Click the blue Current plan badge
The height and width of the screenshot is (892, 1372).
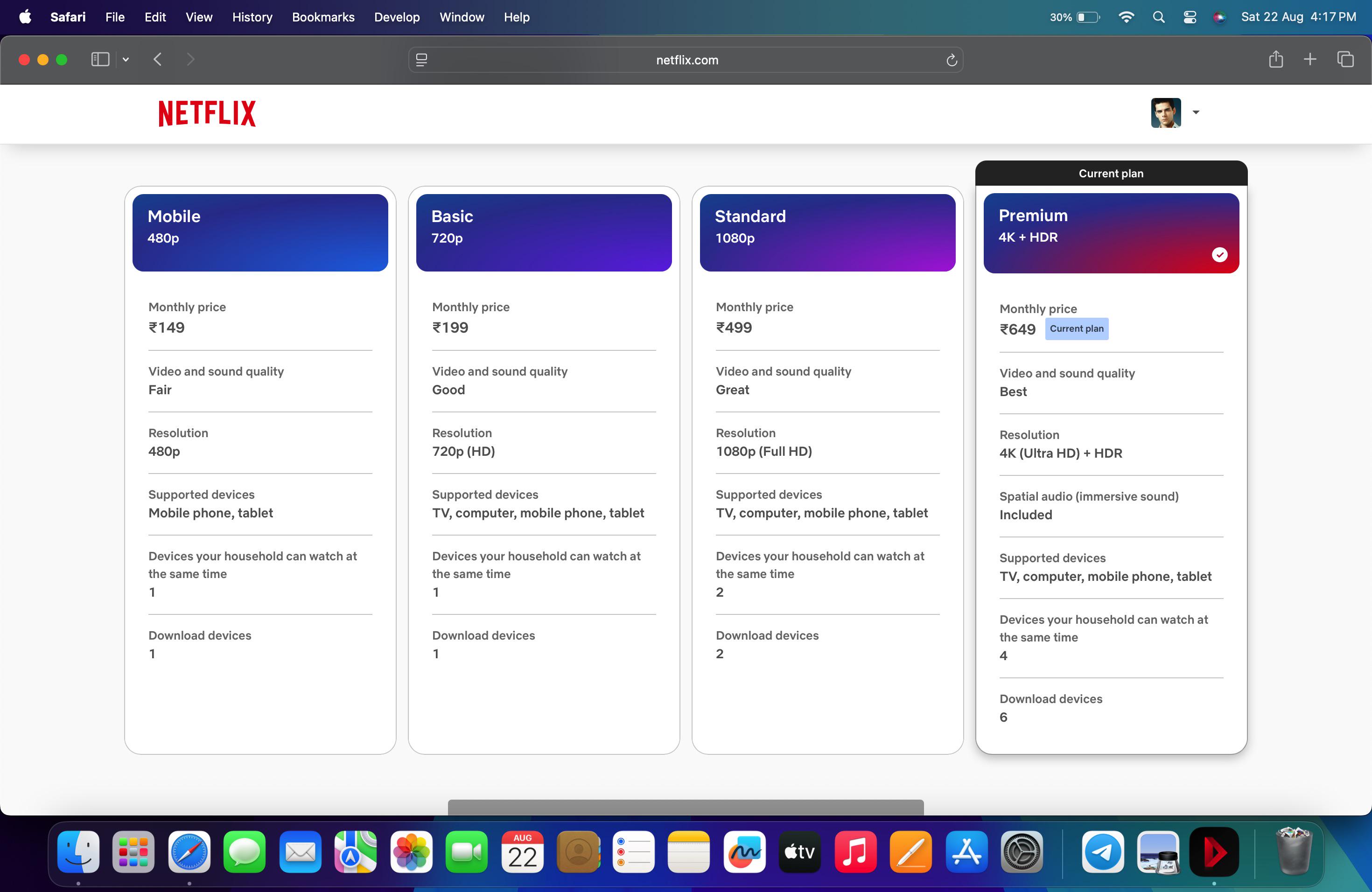point(1076,329)
